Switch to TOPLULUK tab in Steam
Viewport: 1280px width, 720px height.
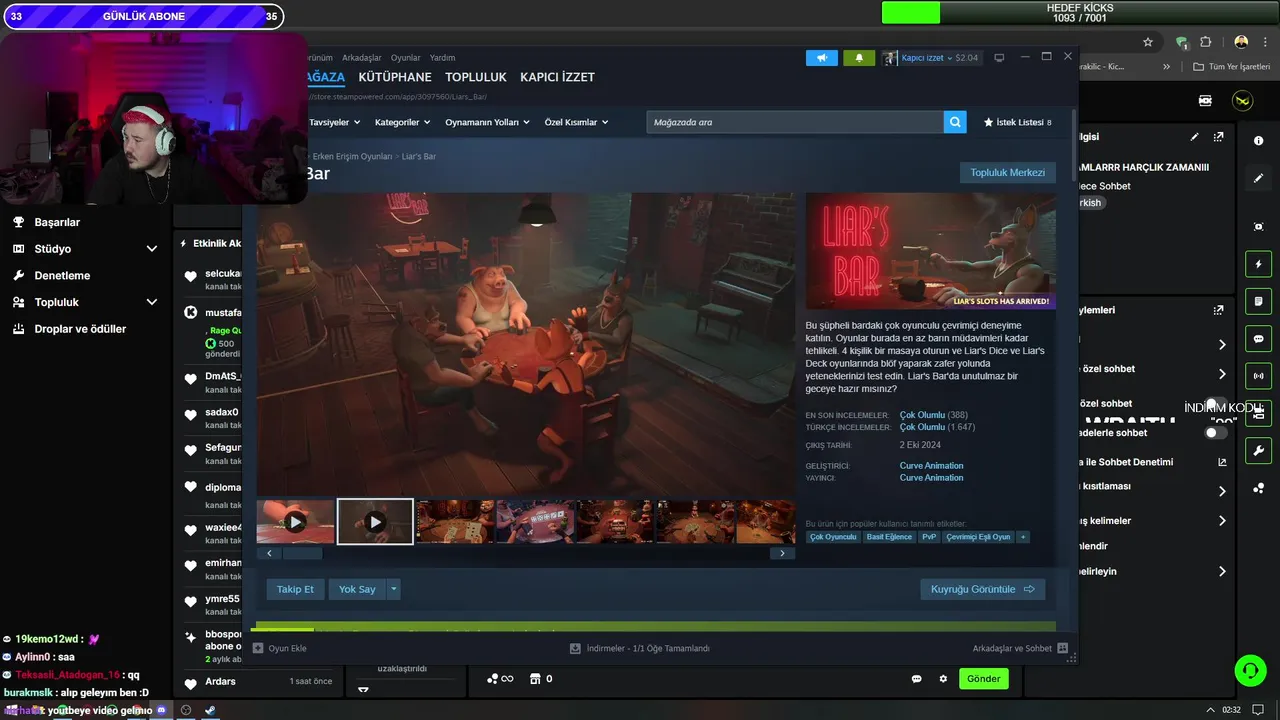pos(476,77)
